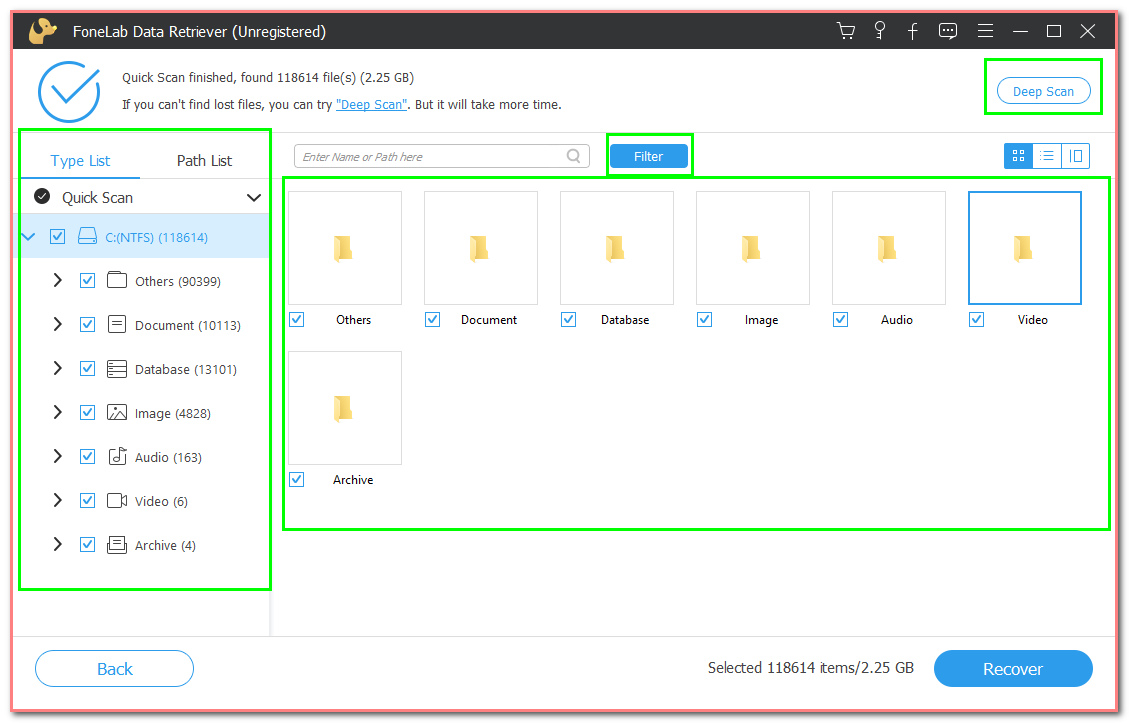Switch to the Type List tab
Viewport: 1129px width, 723px height.
80,161
